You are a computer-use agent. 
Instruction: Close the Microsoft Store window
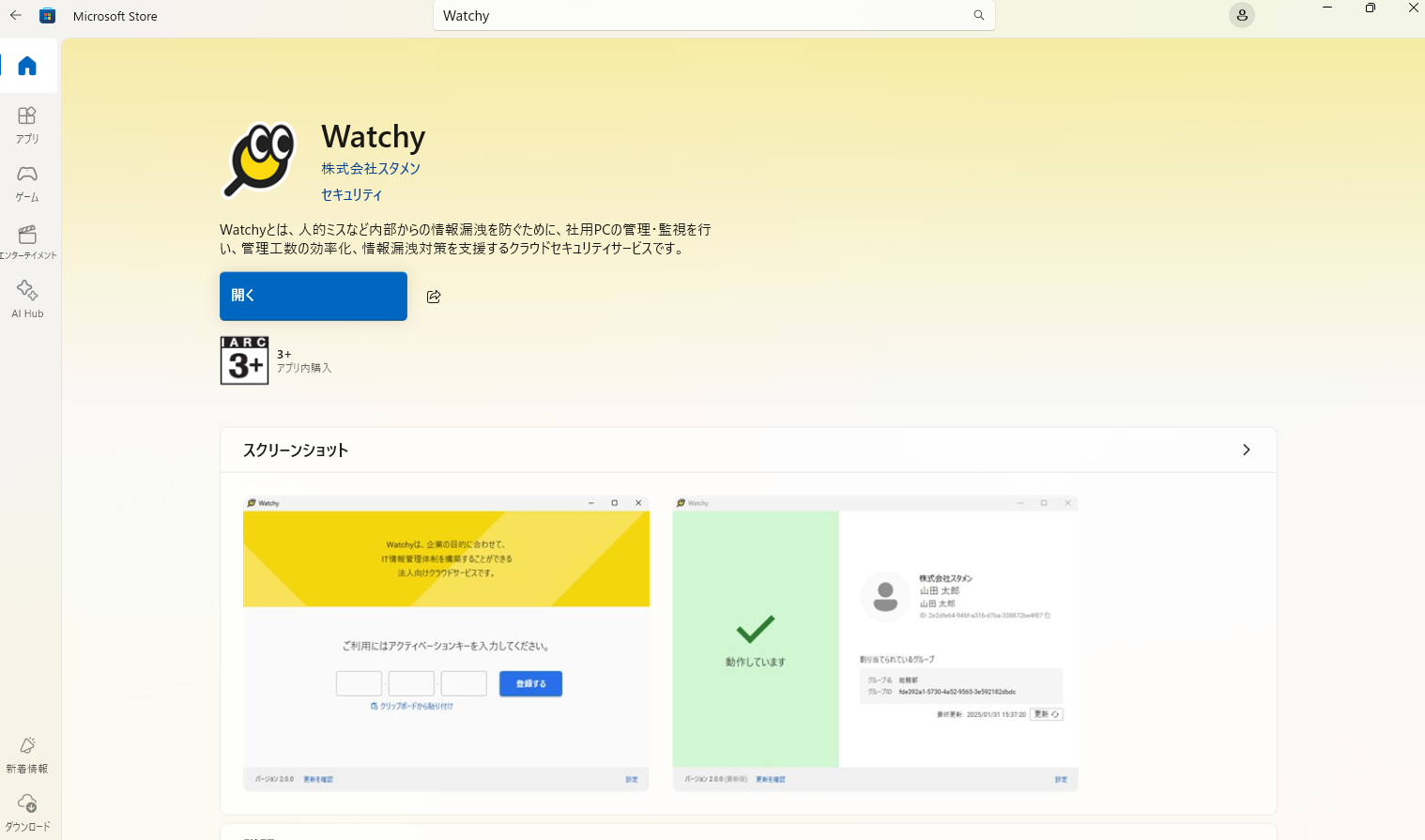[1413, 8]
